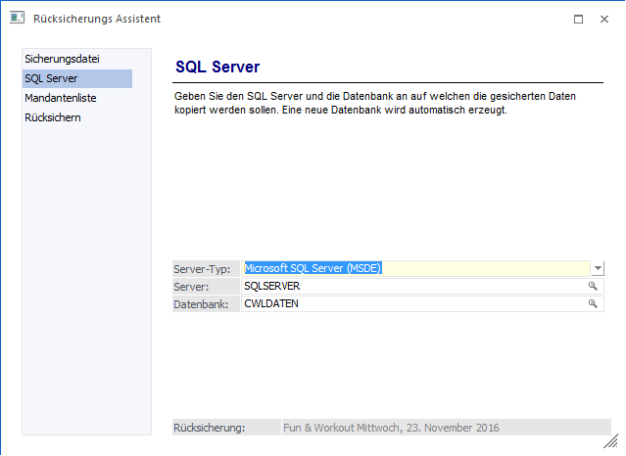
Task: Click the Server-Typ label
Action: point(203,269)
